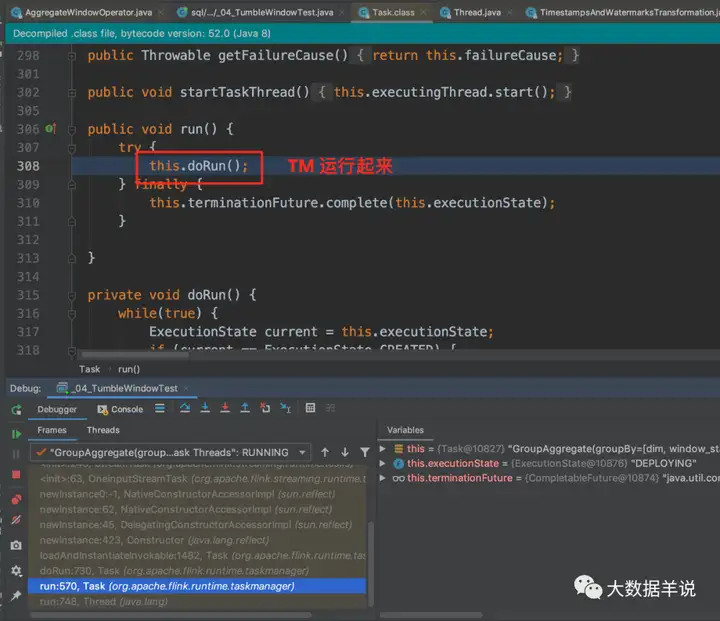Expand the 'this' variable node
The image size is (720, 621).
point(382,449)
